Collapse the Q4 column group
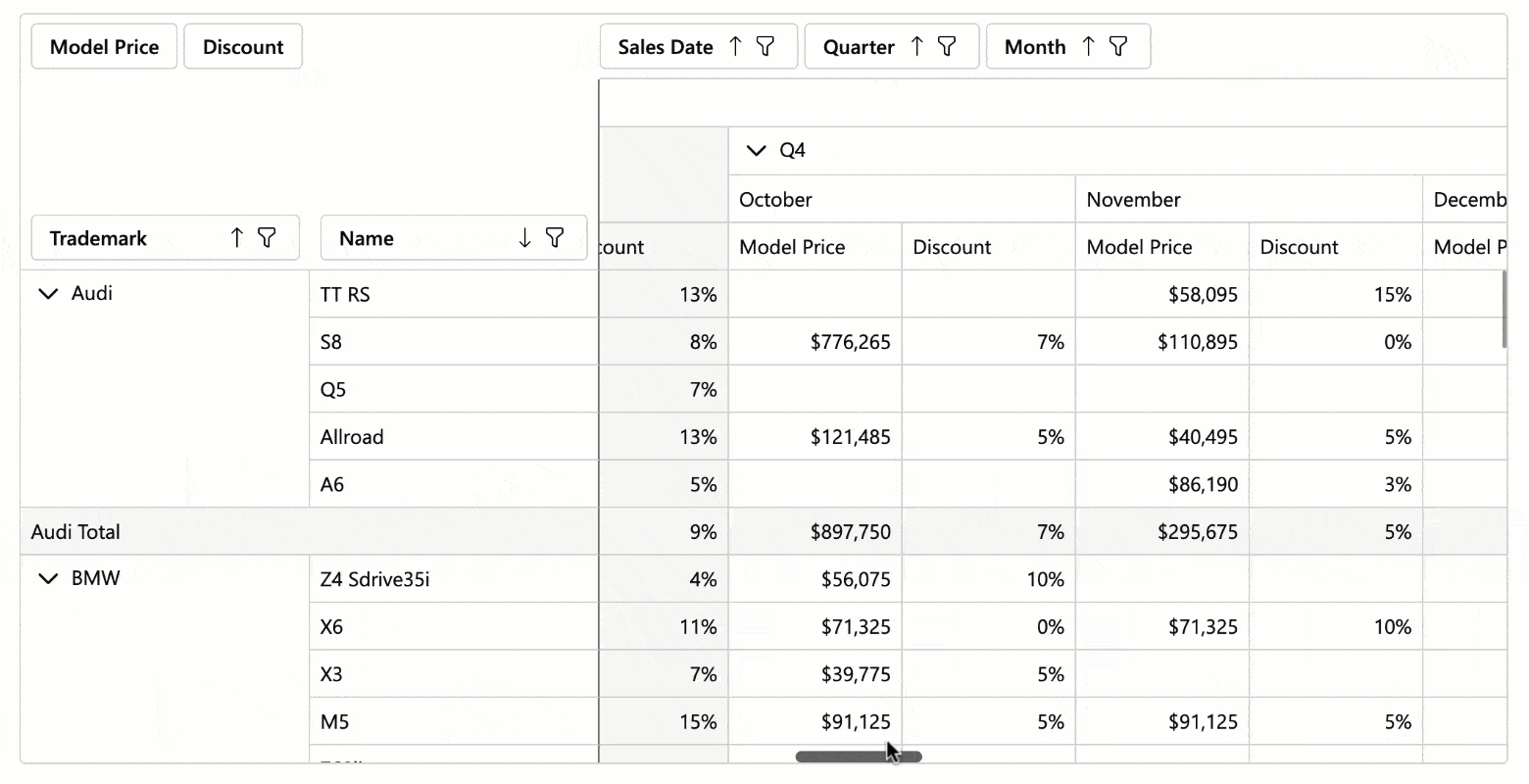The width and height of the screenshot is (1529, 784). pyautogui.click(x=755, y=150)
